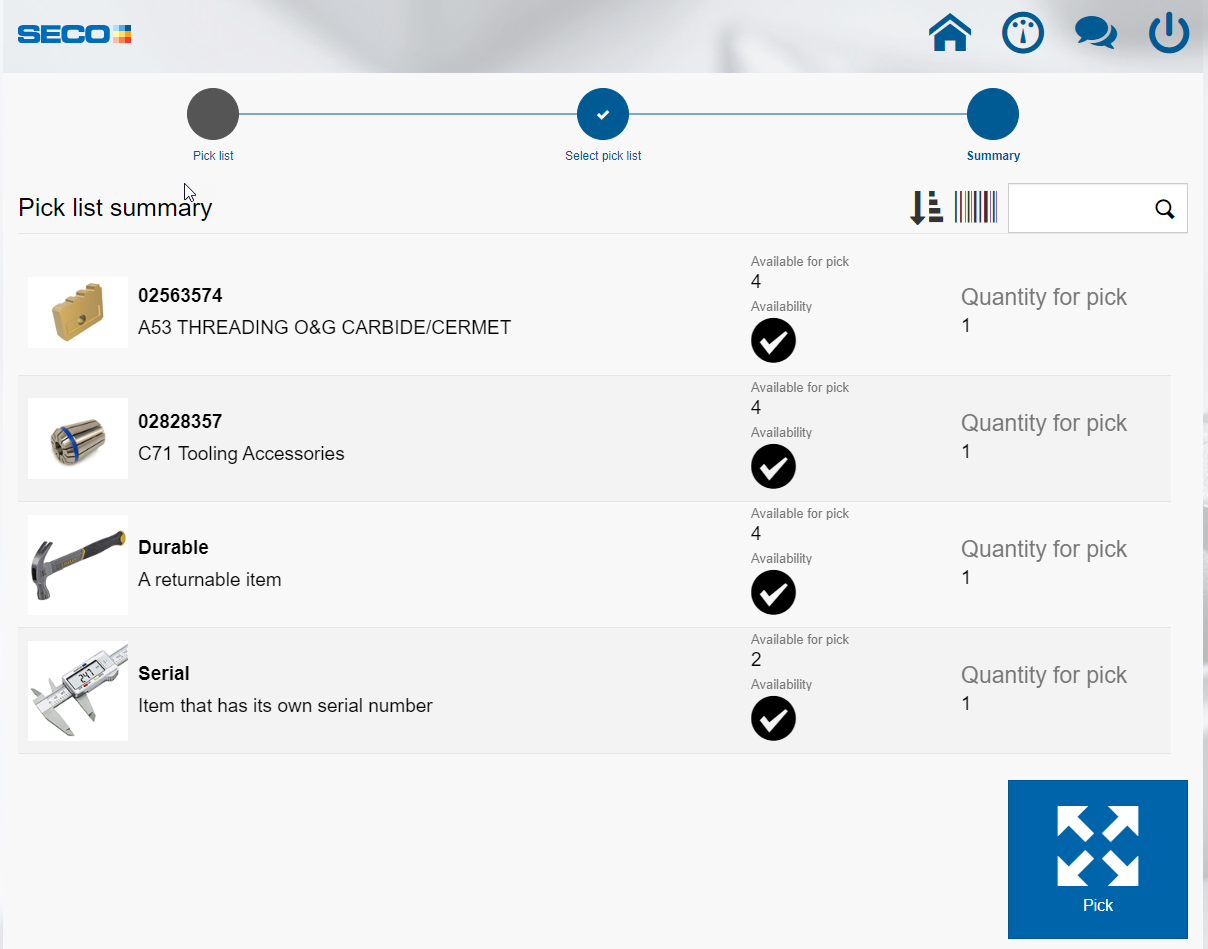Go to the Home screen icon
1208x949 pixels.
click(x=950, y=33)
